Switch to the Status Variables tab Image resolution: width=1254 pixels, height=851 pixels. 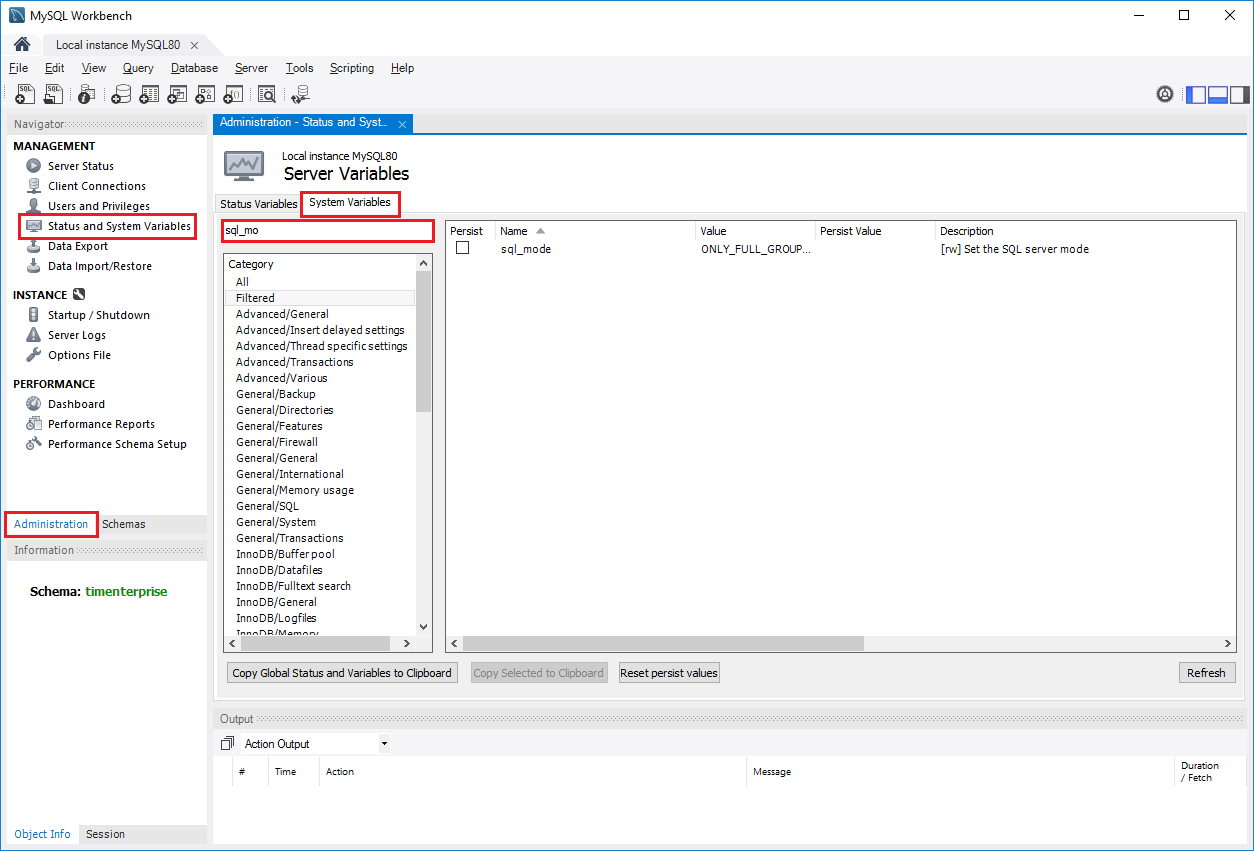click(257, 203)
